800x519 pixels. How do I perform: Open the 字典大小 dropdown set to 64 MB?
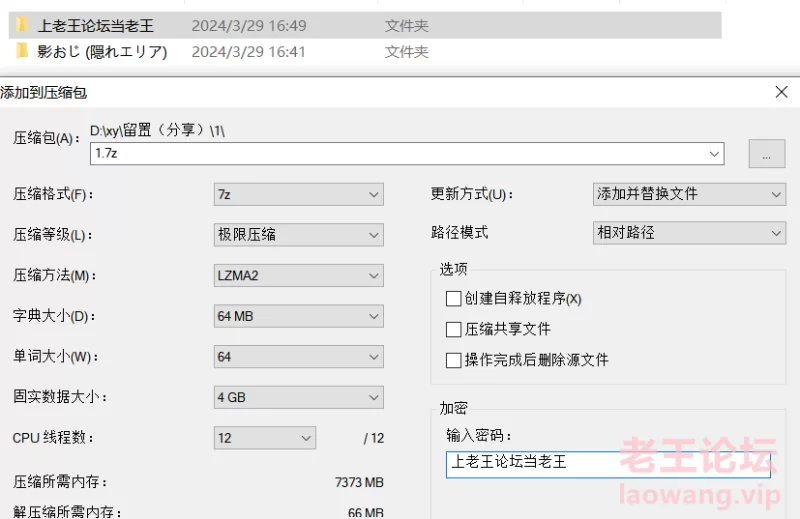(x=298, y=316)
